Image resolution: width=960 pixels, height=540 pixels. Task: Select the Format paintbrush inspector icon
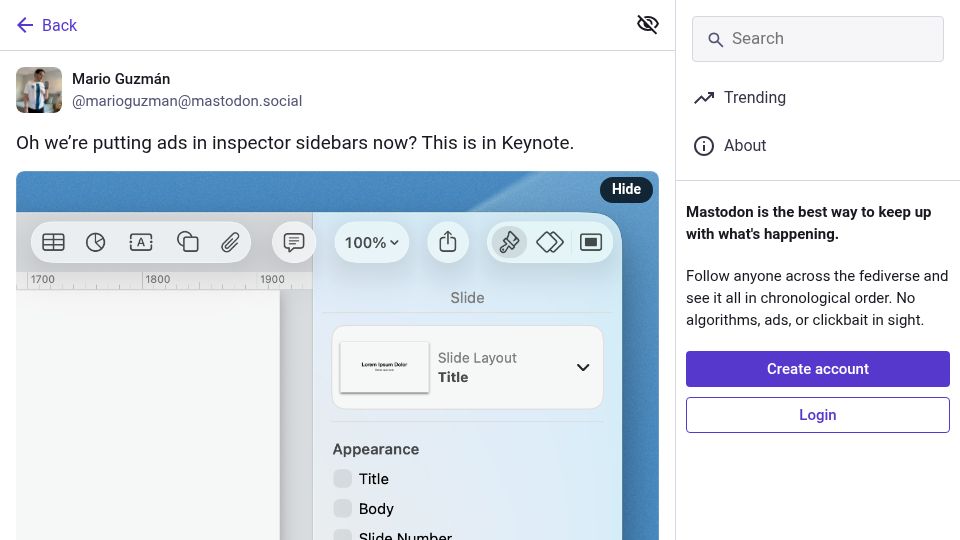tap(509, 242)
